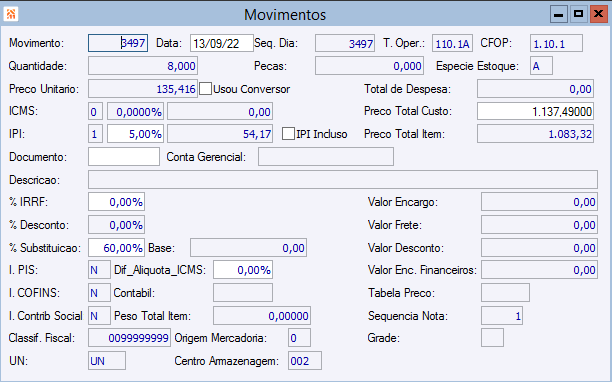Click the Sequencia Nota field
Viewport: 612px width, 382px height.
coord(502,316)
